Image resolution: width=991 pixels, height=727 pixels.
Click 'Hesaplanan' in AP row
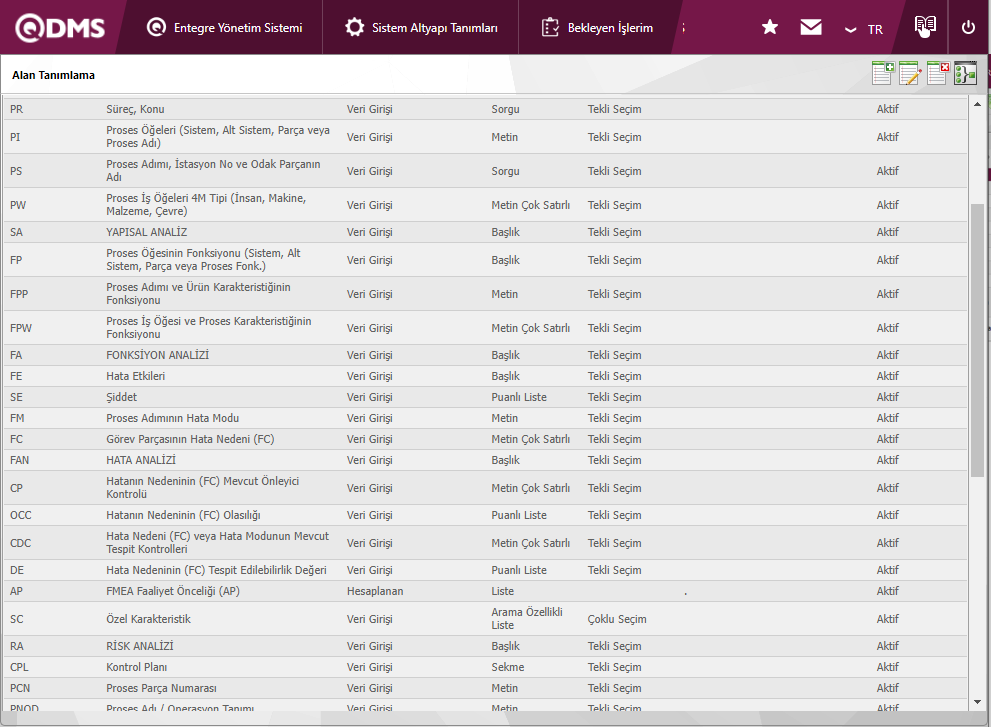[375, 591]
